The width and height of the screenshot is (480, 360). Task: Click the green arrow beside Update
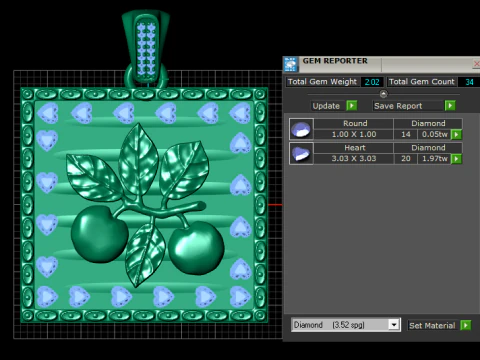352,106
